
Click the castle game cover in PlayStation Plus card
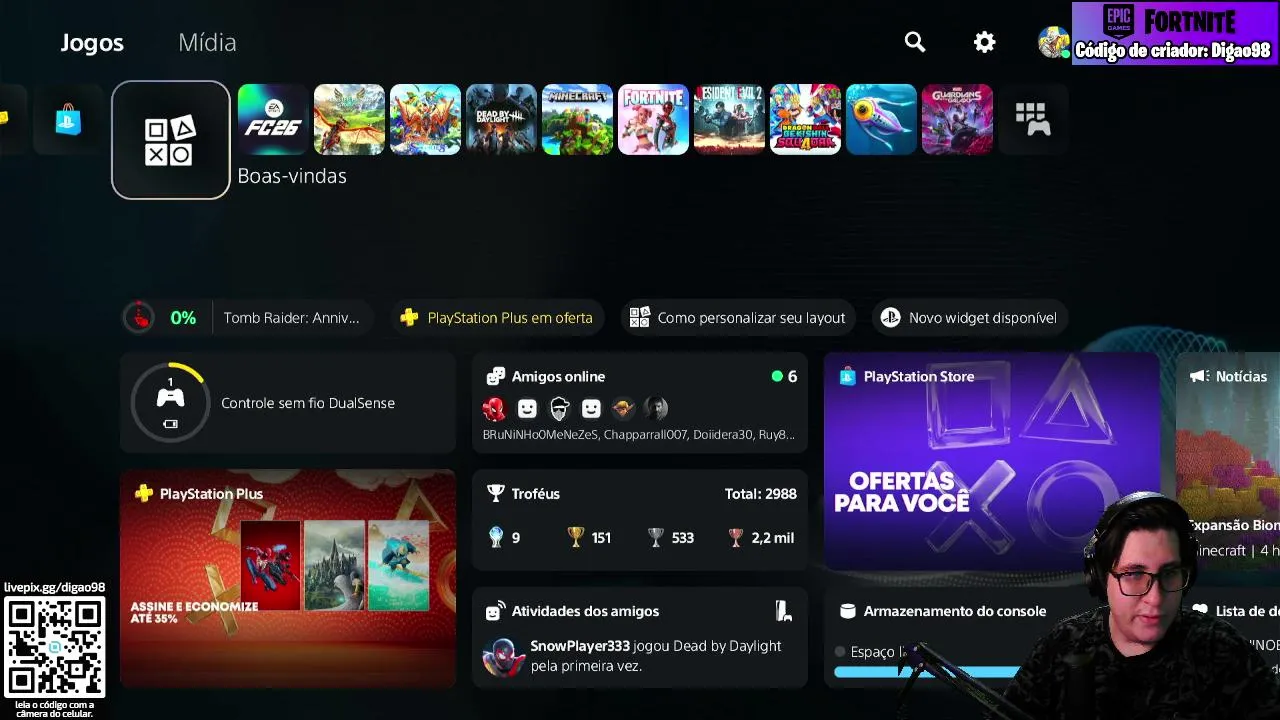(334, 565)
